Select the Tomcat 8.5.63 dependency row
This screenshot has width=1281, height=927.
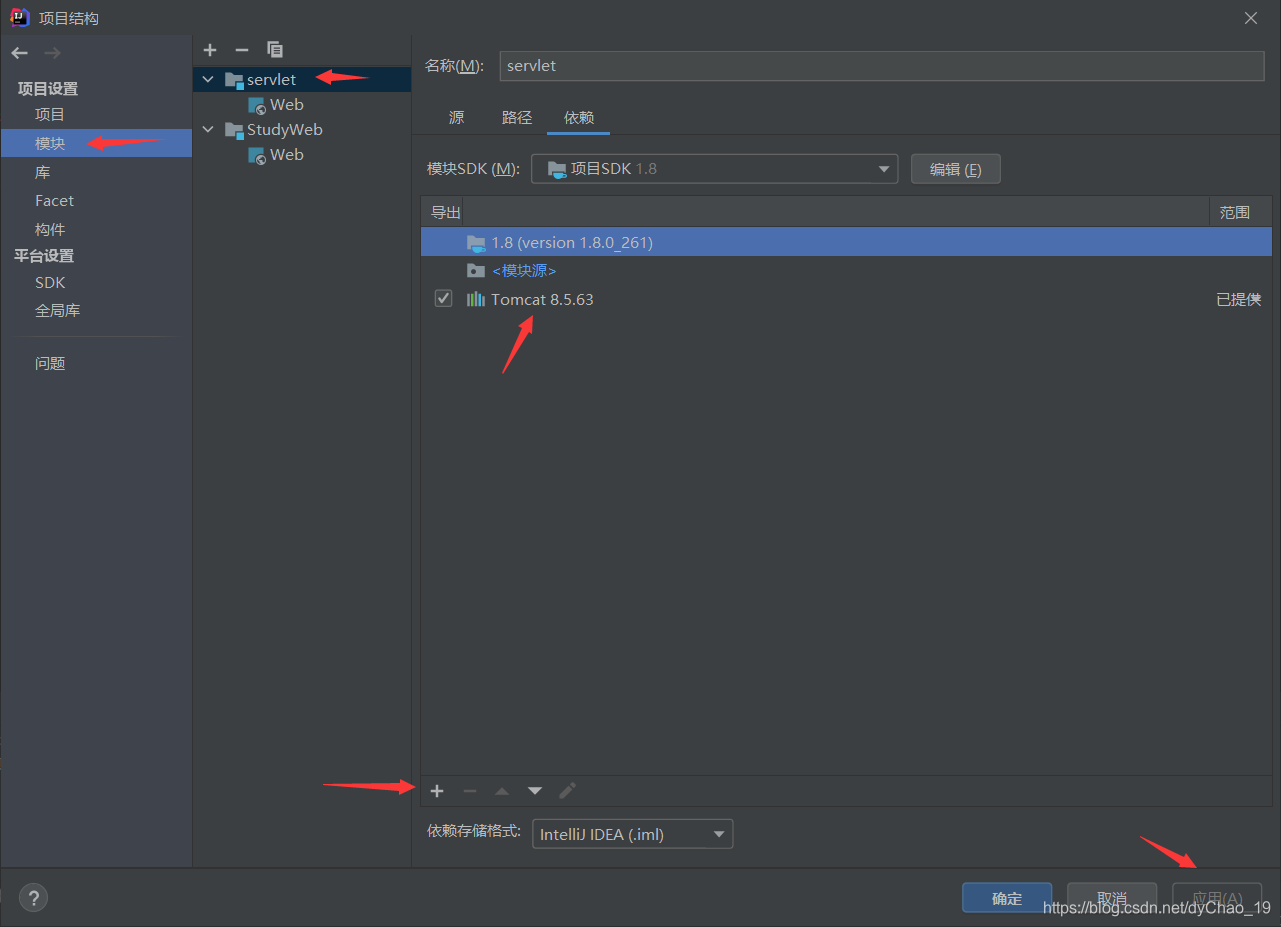coord(846,299)
